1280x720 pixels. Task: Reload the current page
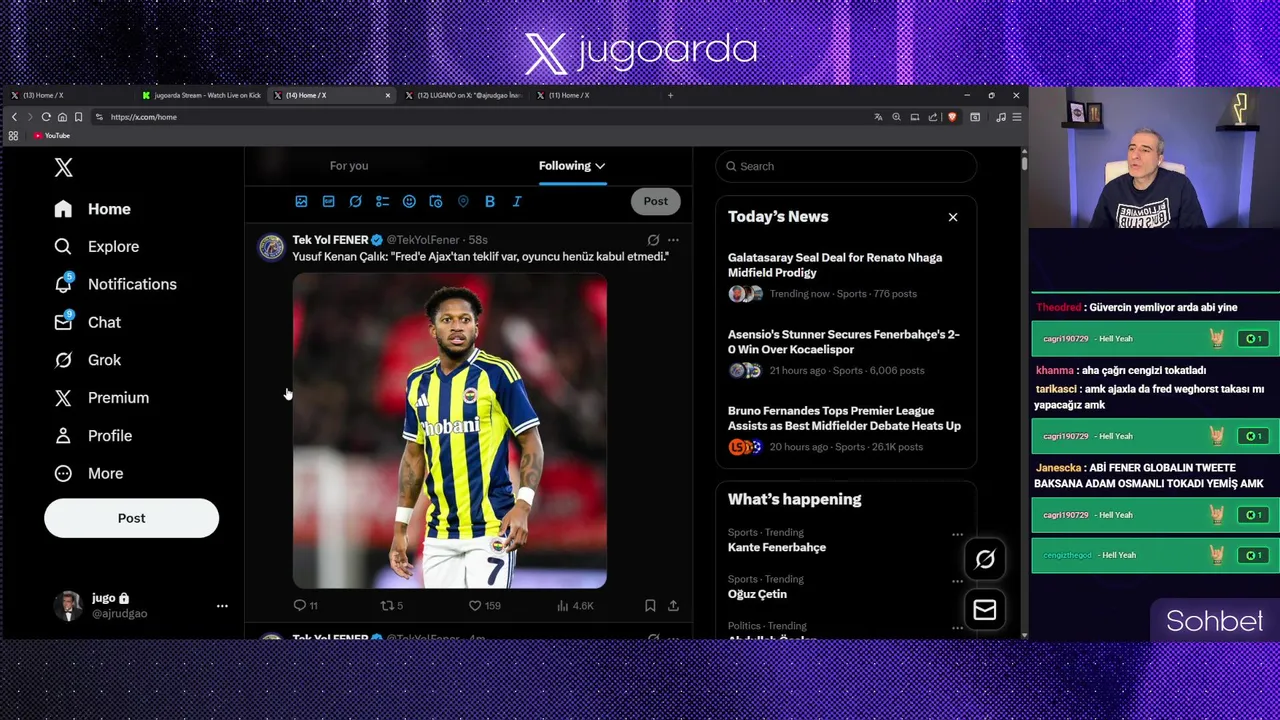click(46, 117)
